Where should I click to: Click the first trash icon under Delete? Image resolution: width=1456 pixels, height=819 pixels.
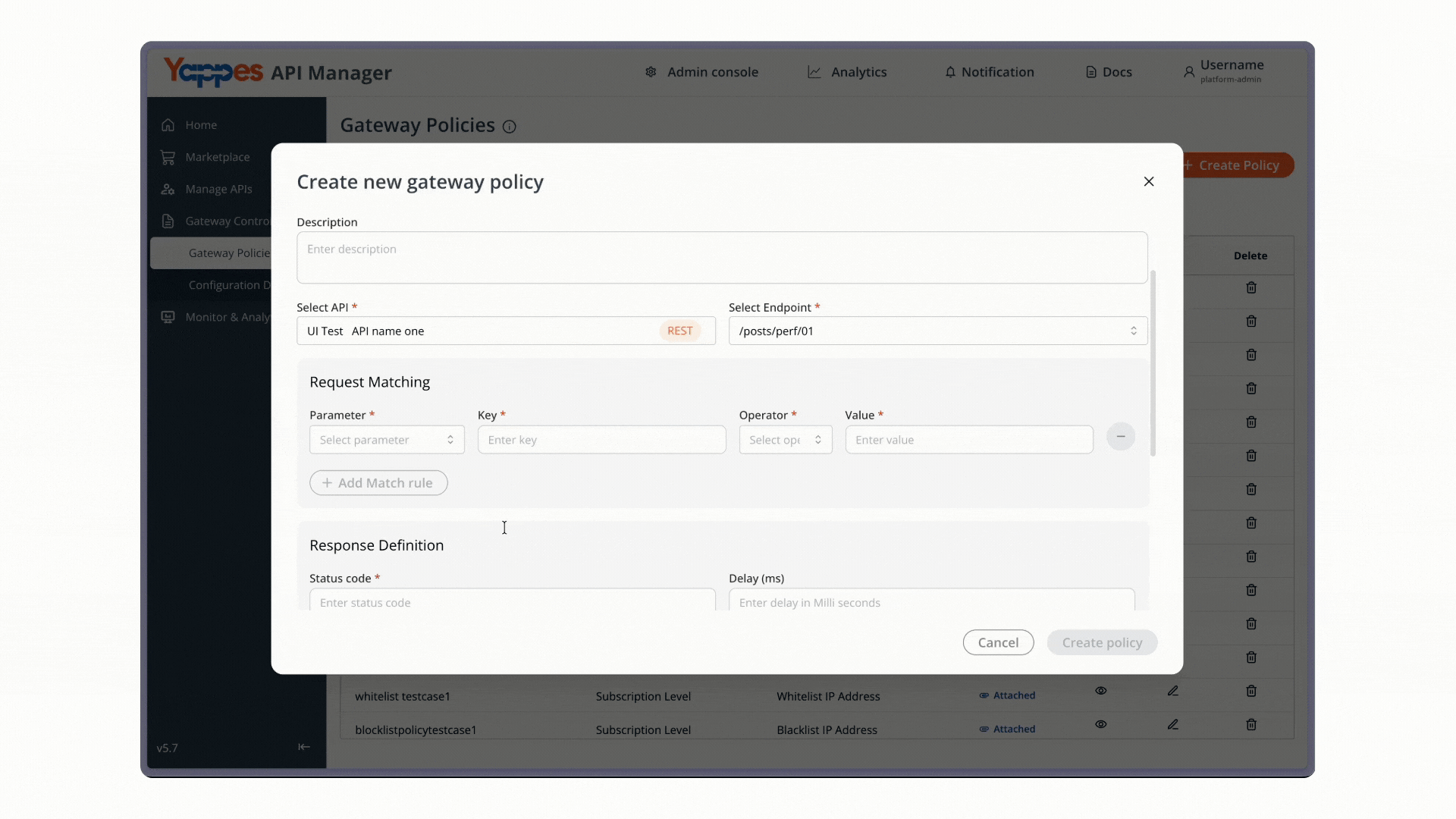1251,287
